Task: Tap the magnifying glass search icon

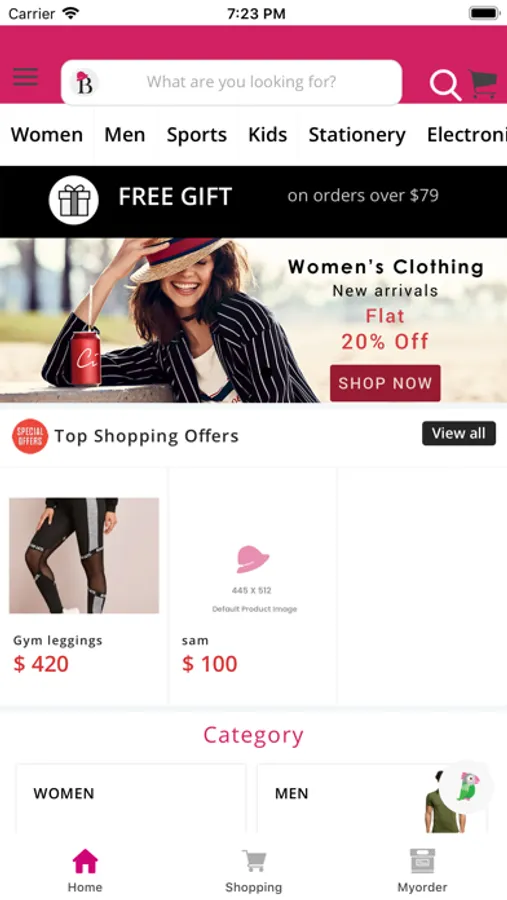Action: click(x=445, y=85)
